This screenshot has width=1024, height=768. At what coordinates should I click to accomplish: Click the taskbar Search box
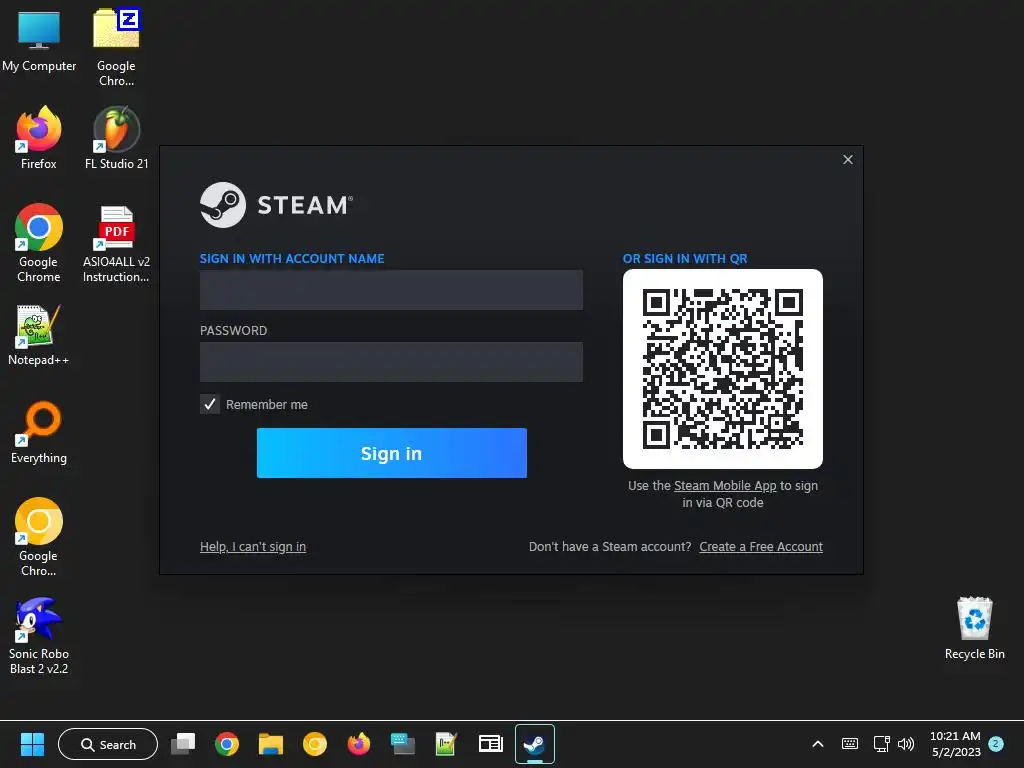(108, 744)
